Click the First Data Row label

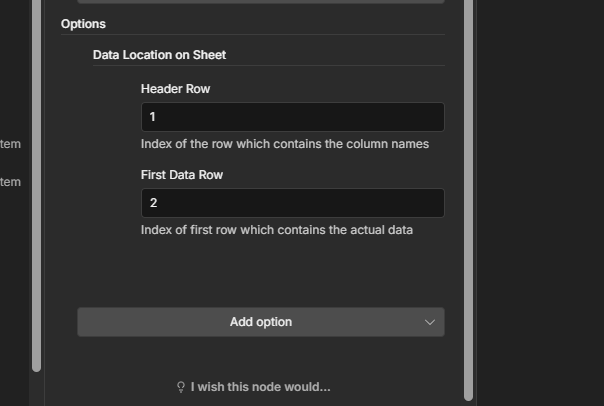tap(182, 175)
